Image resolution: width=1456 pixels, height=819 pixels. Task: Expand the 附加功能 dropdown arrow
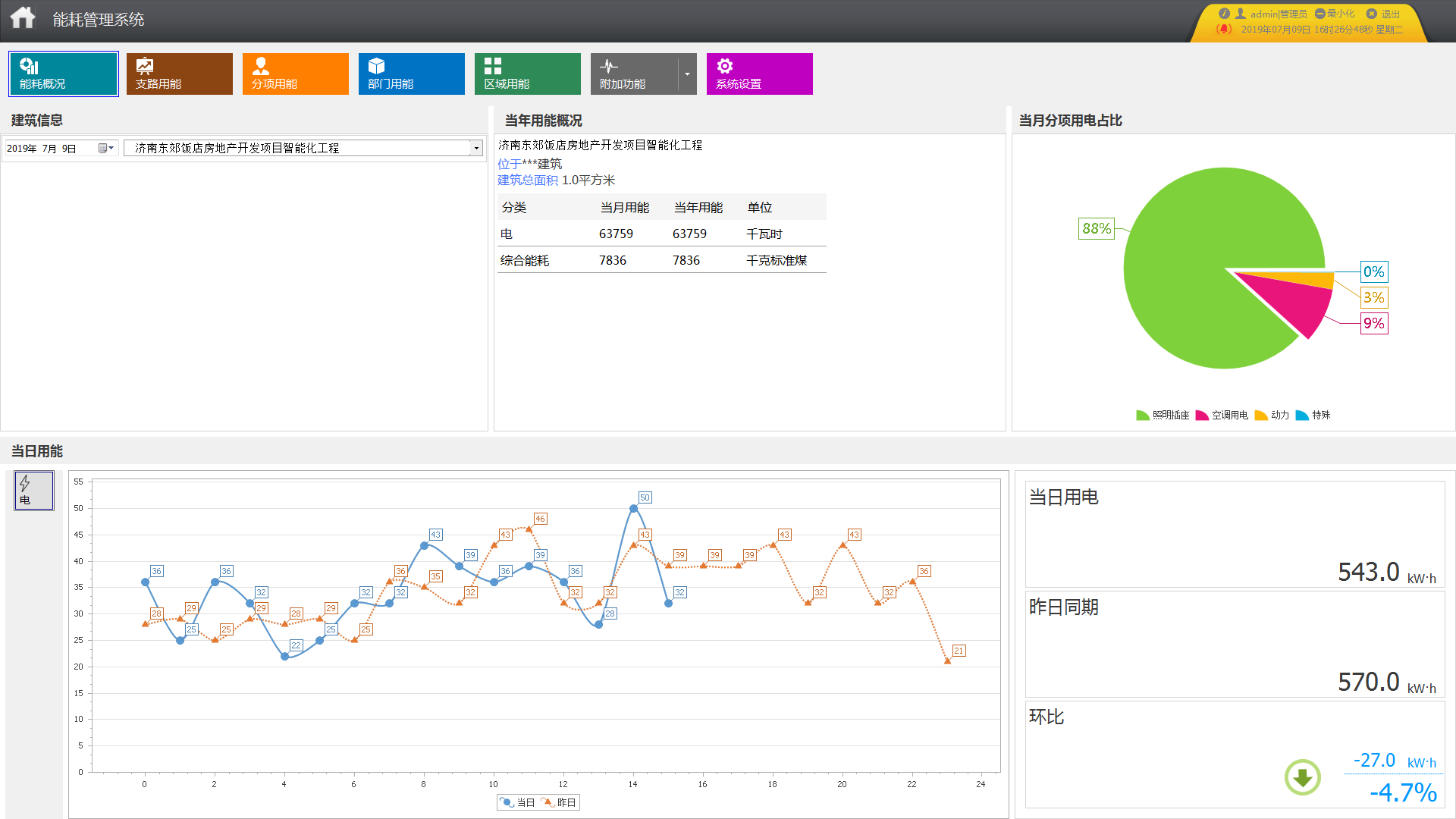pos(687,74)
